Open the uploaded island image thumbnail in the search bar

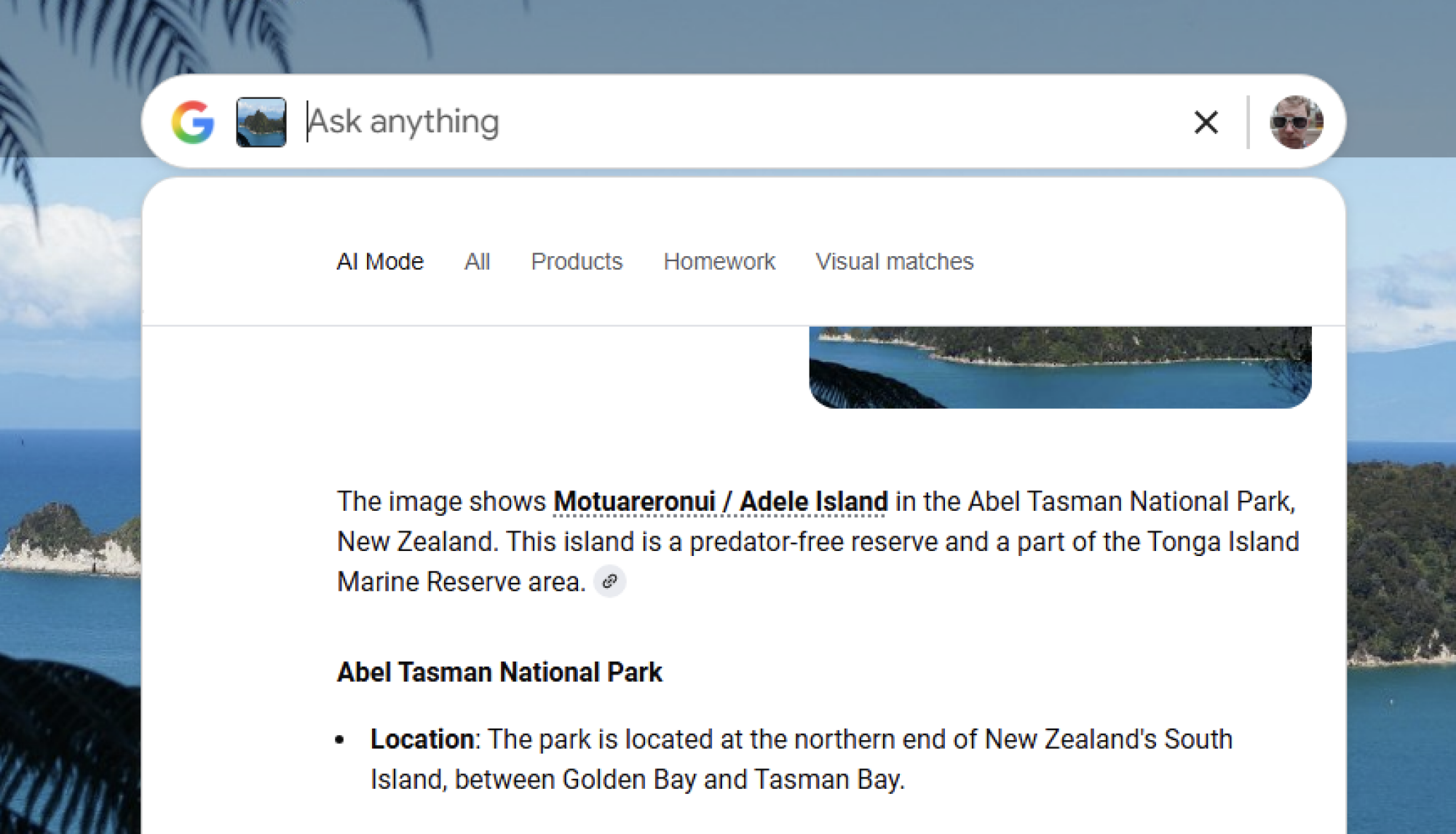(x=261, y=122)
